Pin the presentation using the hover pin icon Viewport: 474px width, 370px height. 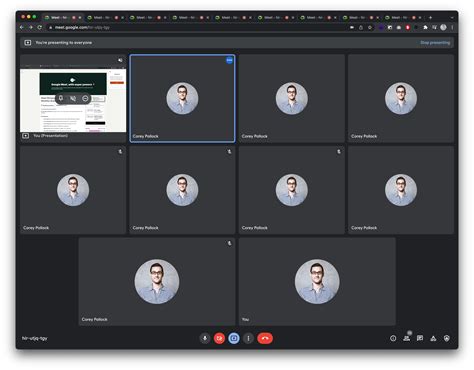(x=61, y=98)
